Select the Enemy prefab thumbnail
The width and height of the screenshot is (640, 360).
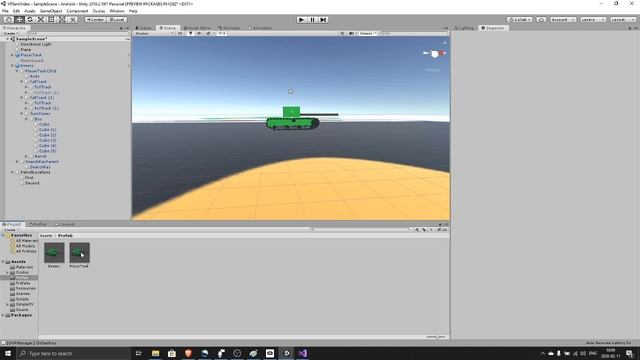tap(54, 253)
